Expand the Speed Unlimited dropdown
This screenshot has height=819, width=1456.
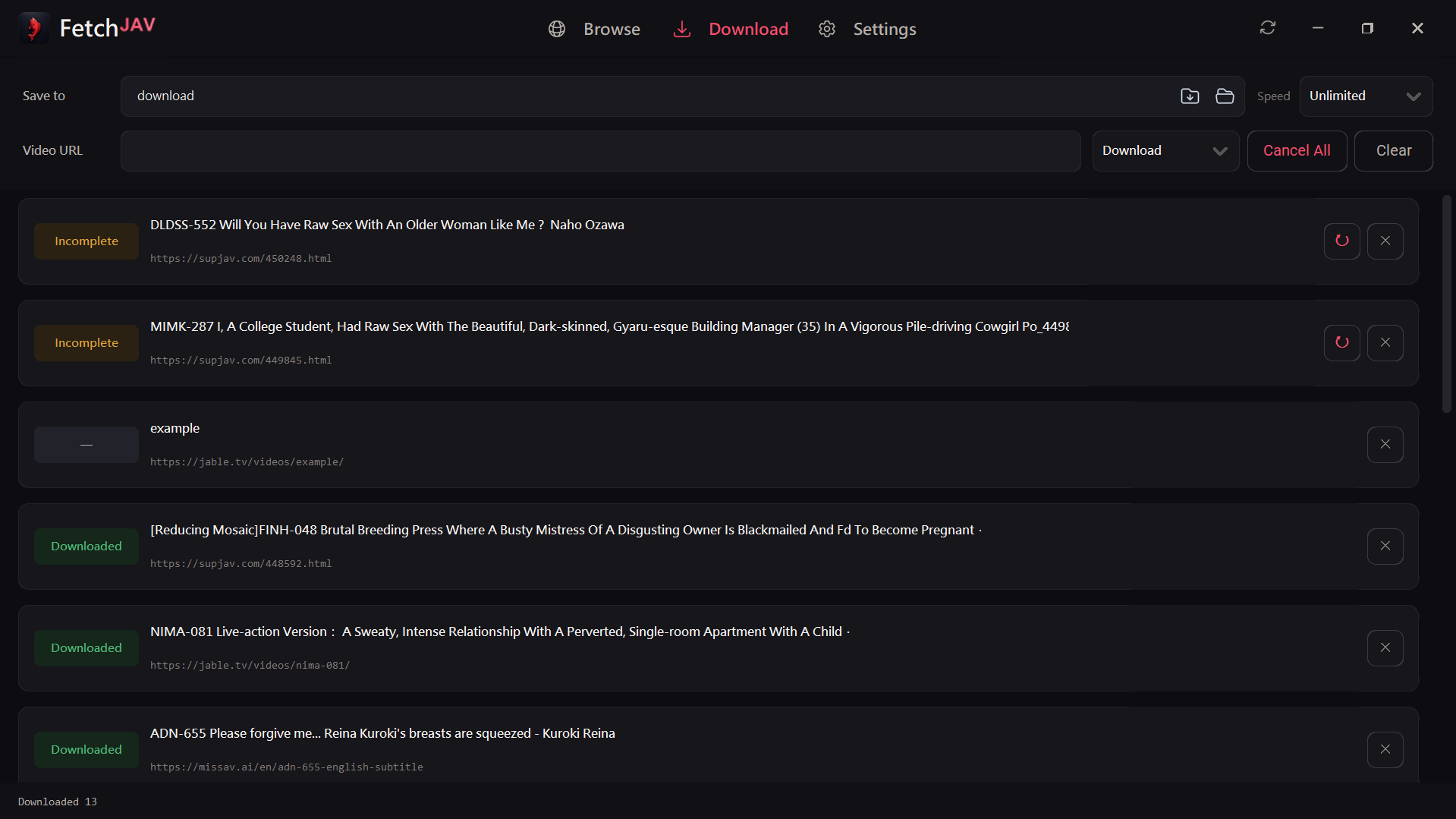[x=1366, y=96]
